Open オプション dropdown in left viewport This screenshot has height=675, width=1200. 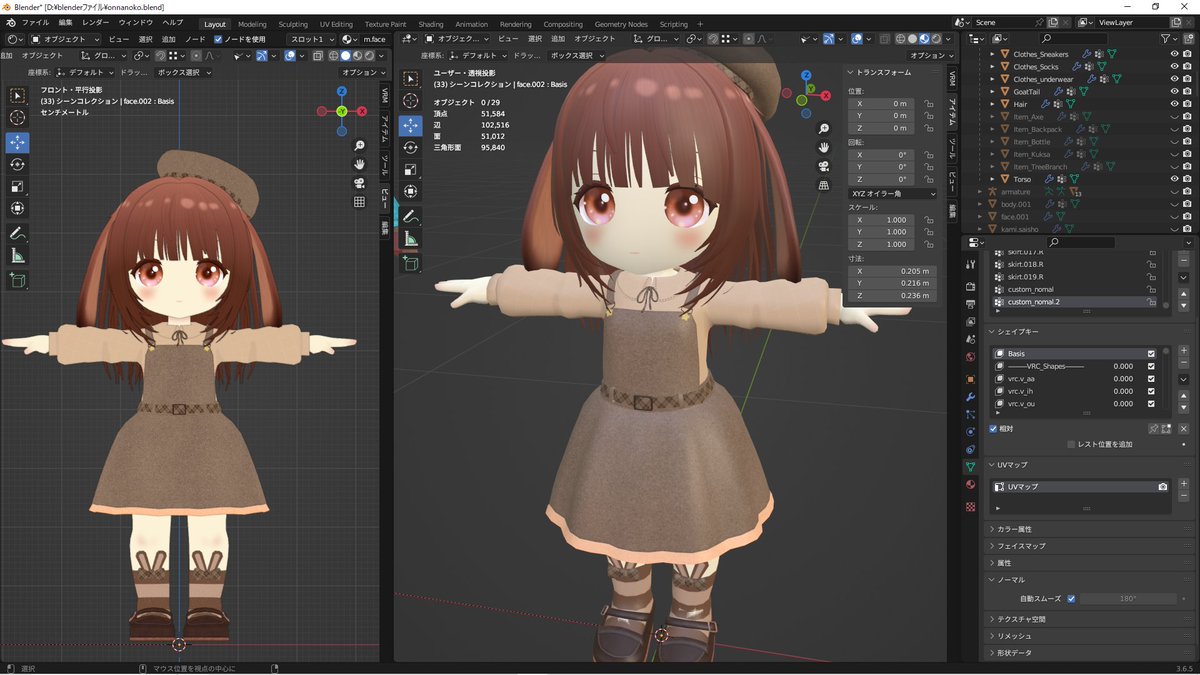coord(363,72)
